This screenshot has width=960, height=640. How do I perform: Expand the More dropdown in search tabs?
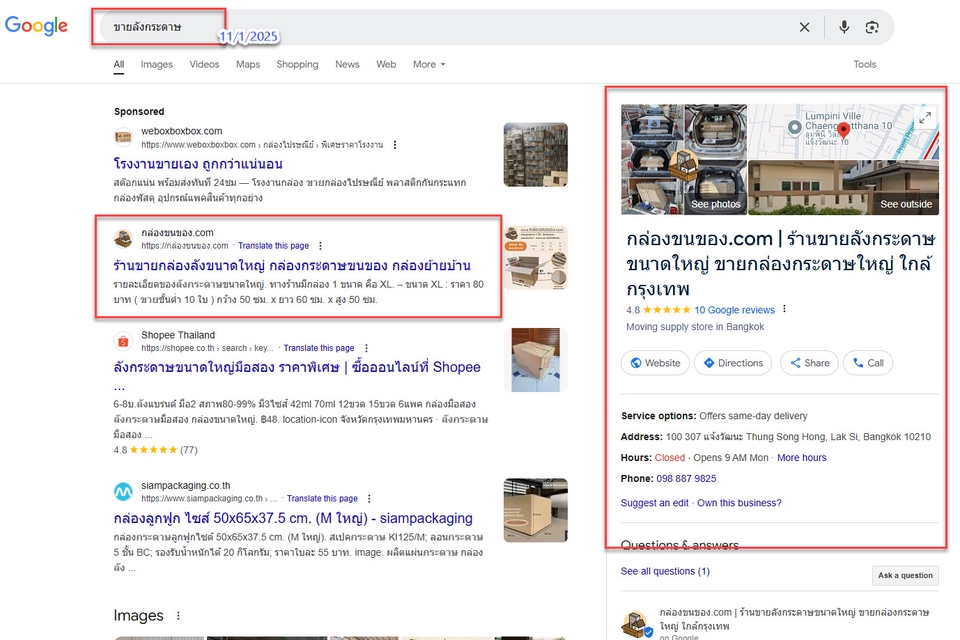429,64
